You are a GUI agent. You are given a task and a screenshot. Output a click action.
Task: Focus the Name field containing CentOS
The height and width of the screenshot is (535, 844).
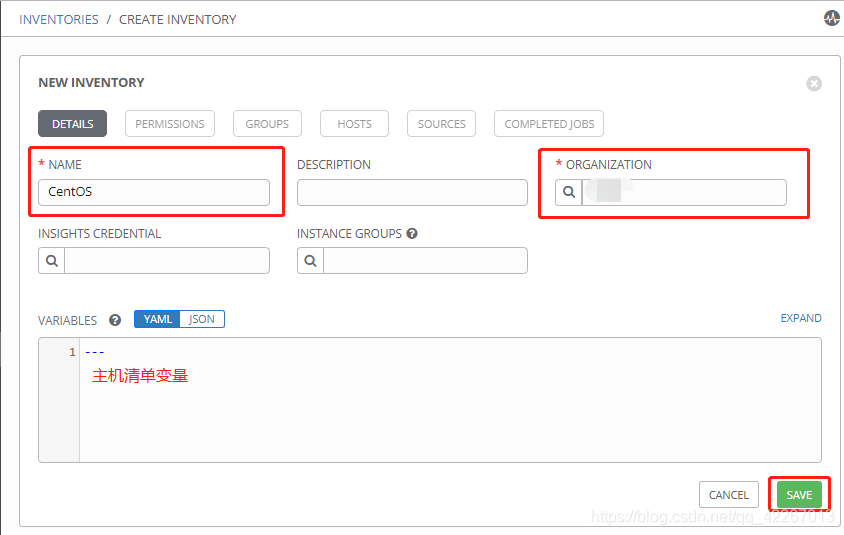click(x=154, y=192)
